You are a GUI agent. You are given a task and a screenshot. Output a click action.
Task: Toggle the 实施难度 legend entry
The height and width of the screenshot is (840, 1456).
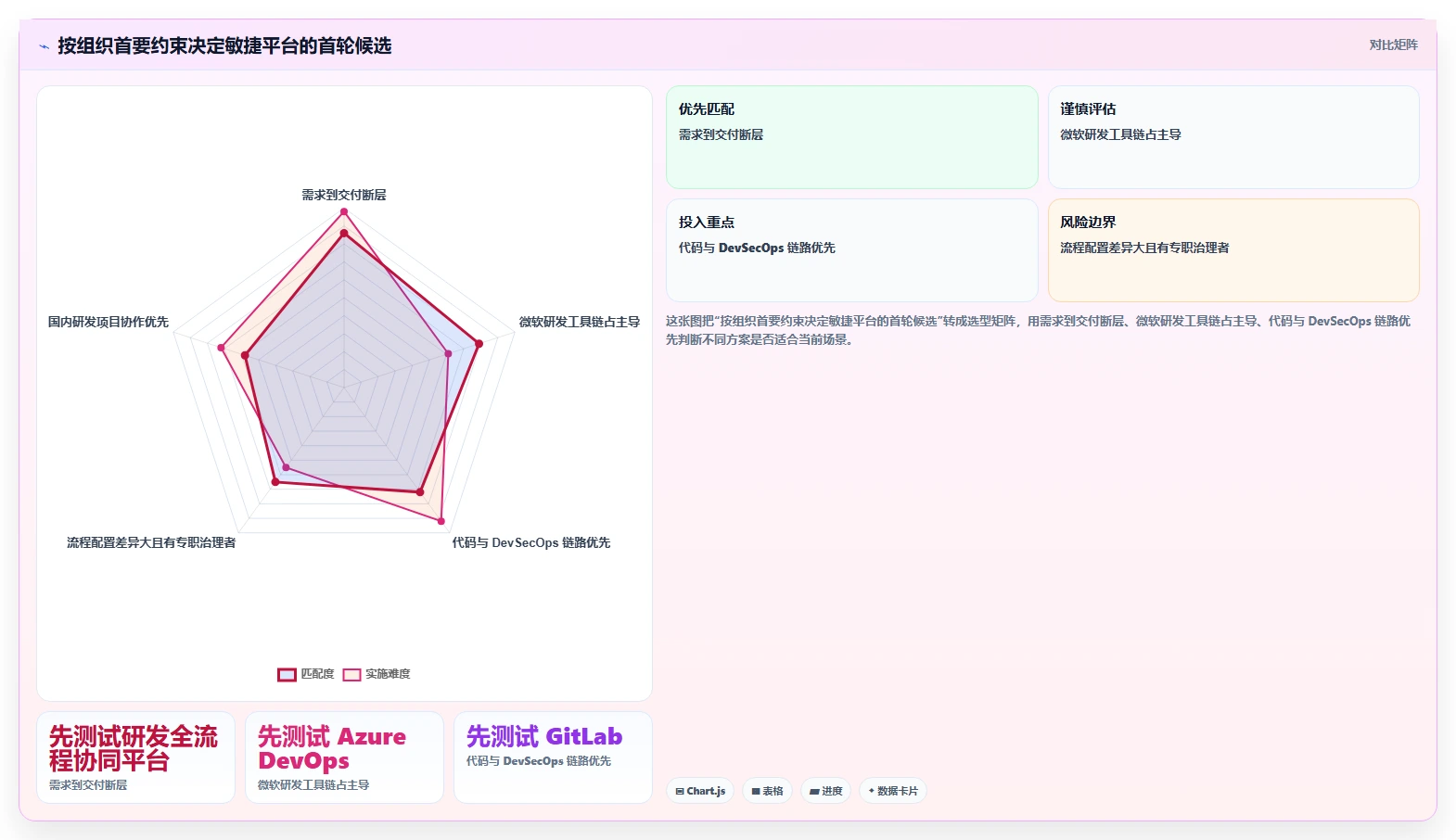pos(377,674)
